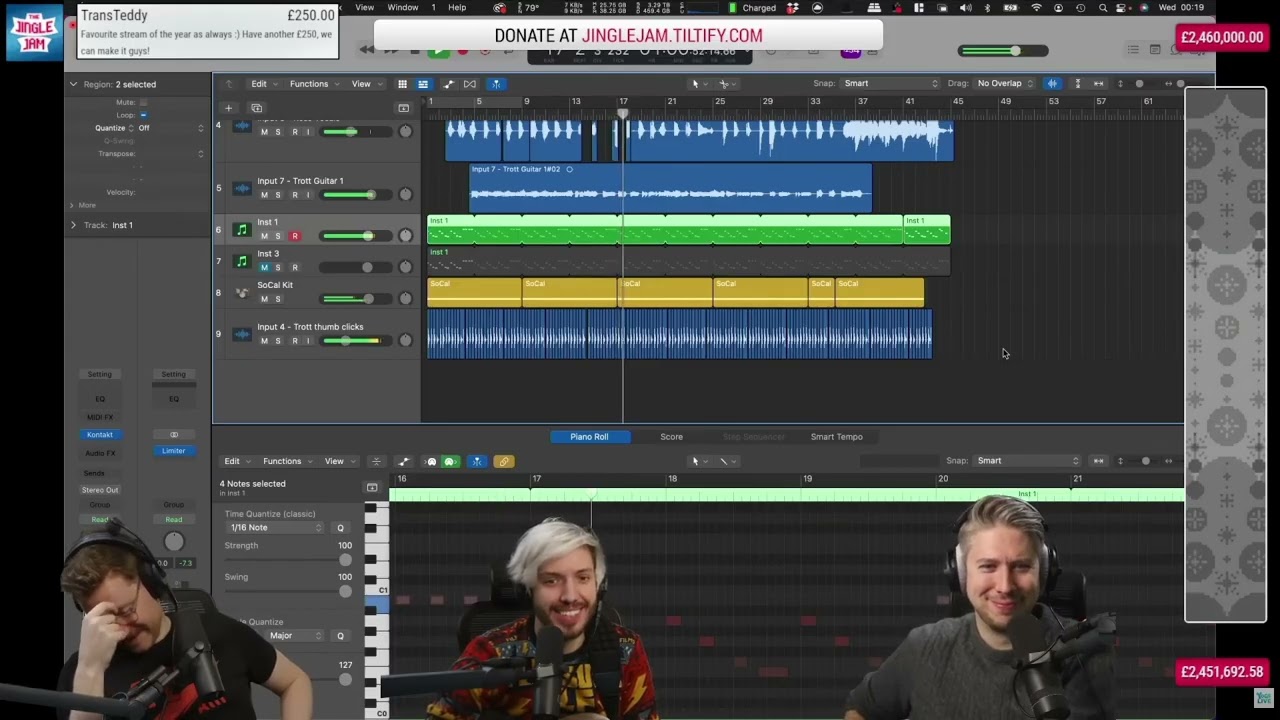The width and height of the screenshot is (1280, 720).
Task: Toggle the collapse mode icon in Piano Roll
Action: pos(376,461)
